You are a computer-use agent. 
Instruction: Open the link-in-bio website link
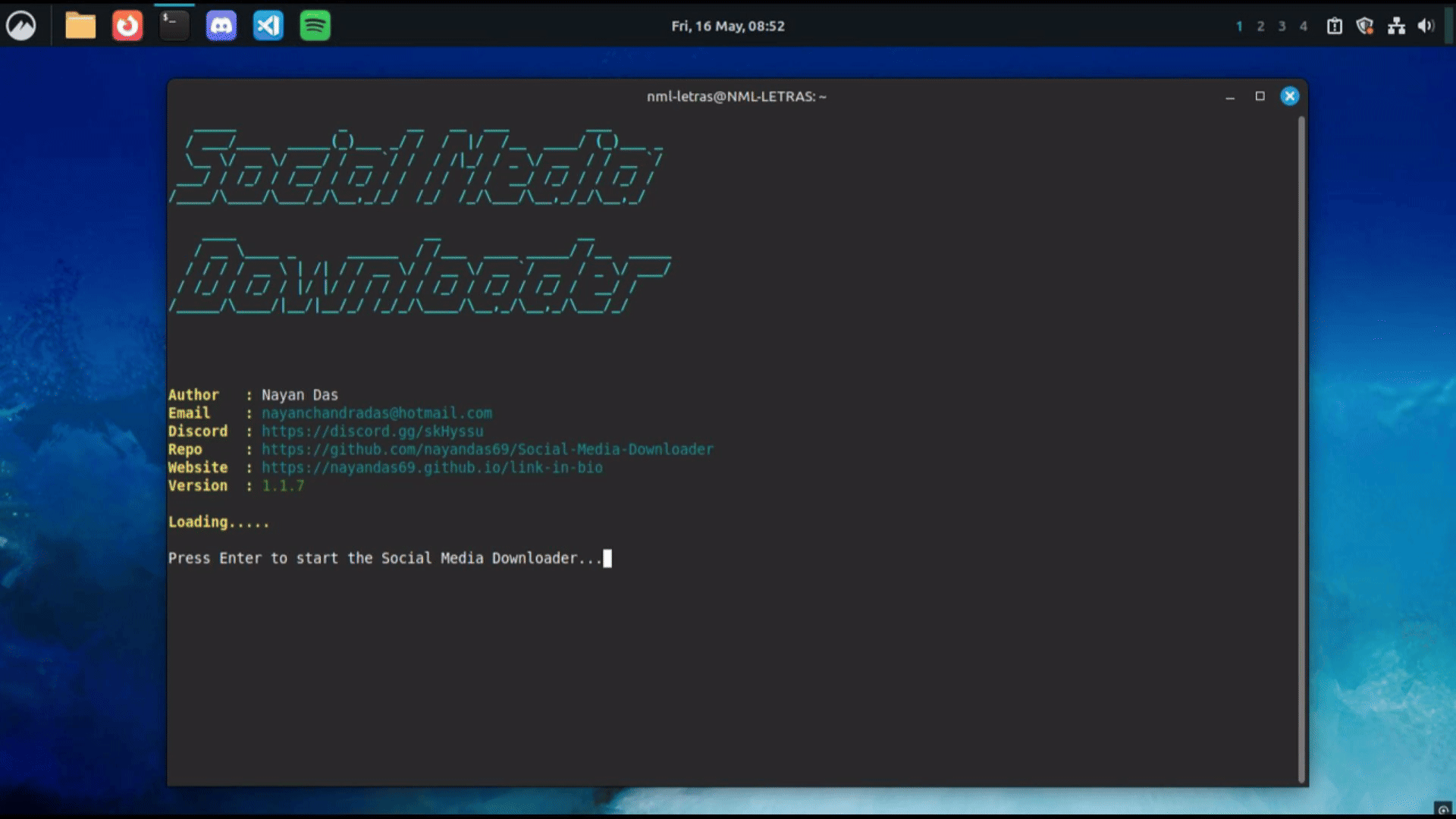pos(431,467)
